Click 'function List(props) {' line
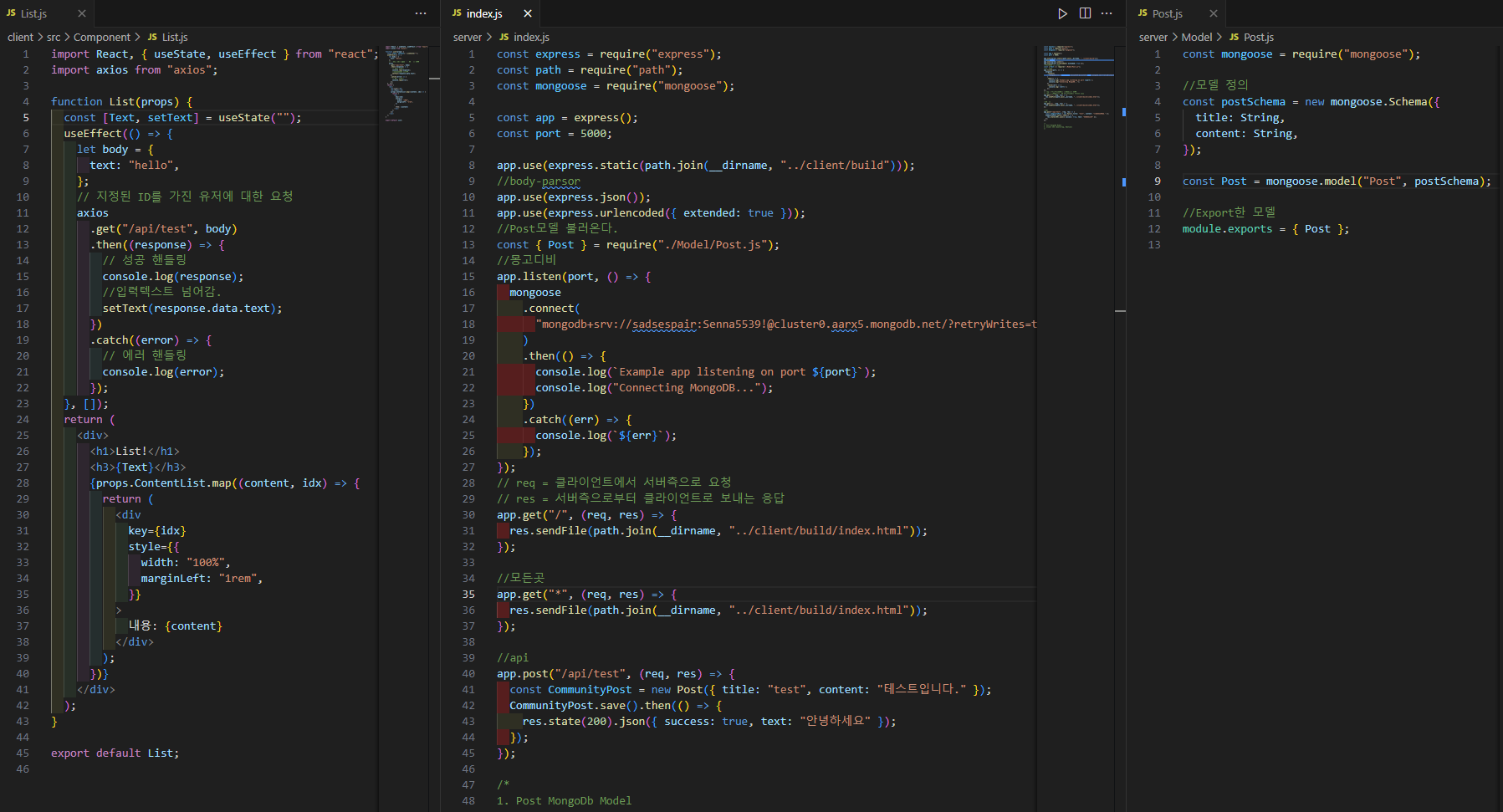This screenshot has height=812, width=1503. [x=121, y=102]
